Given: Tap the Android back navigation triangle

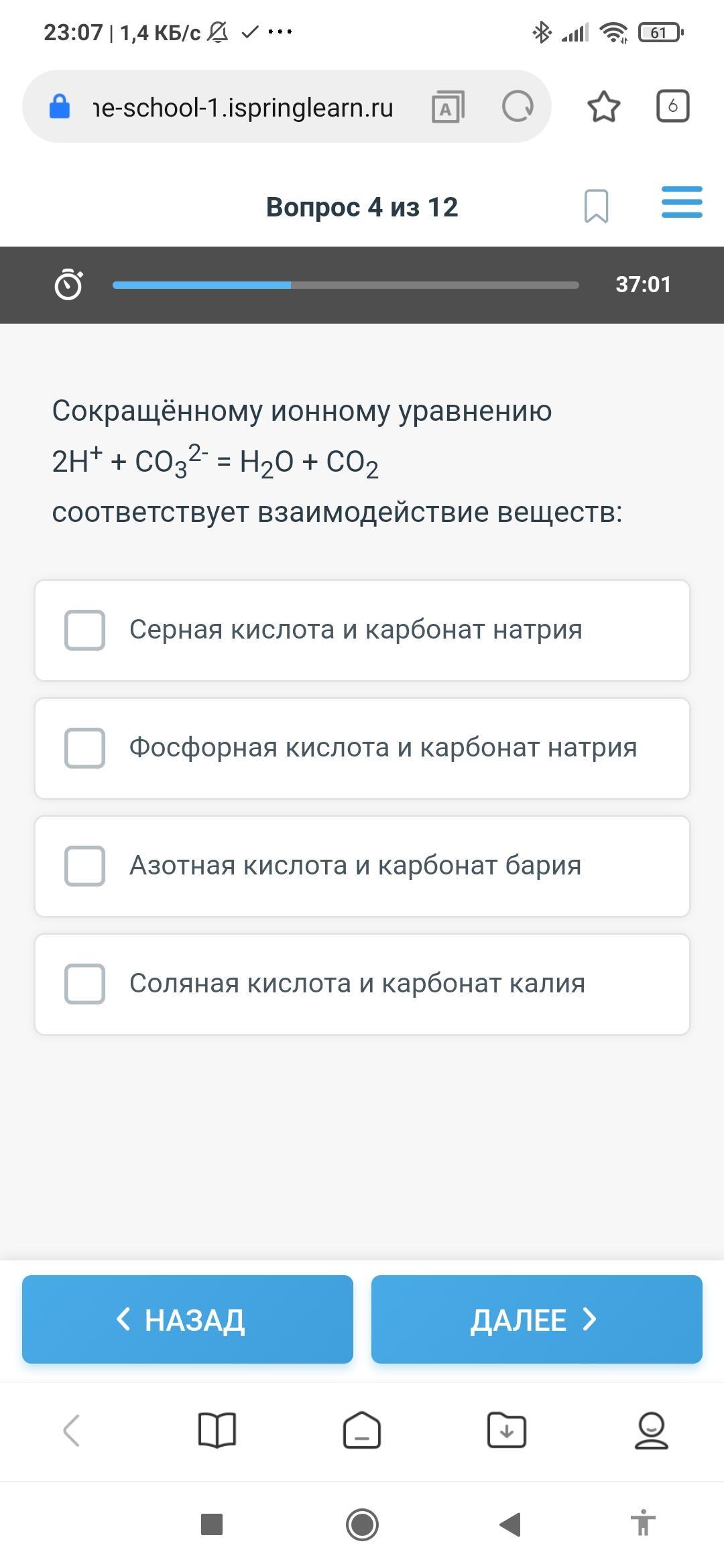Looking at the screenshot, I should click(x=510, y=1524).
